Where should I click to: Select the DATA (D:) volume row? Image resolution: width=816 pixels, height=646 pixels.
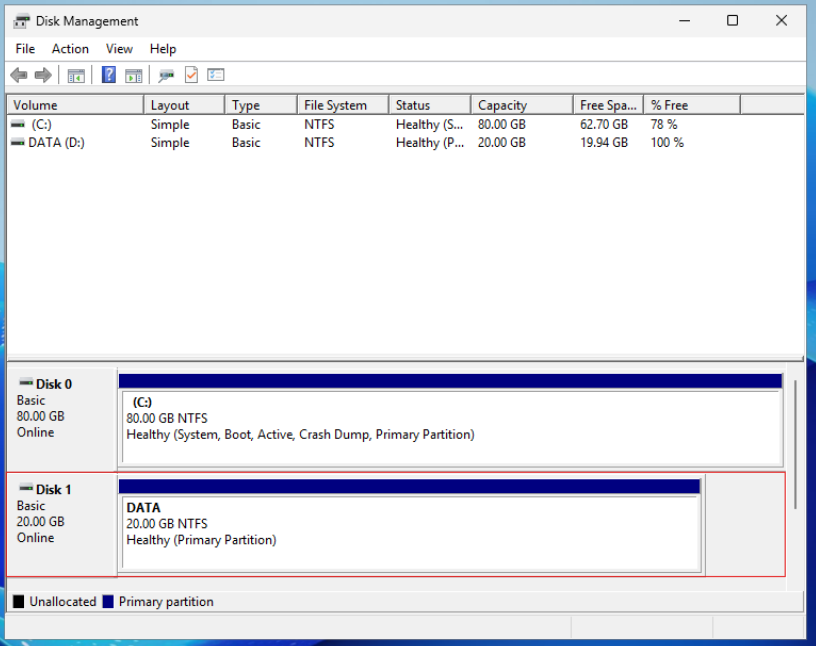tap(374, 142)
